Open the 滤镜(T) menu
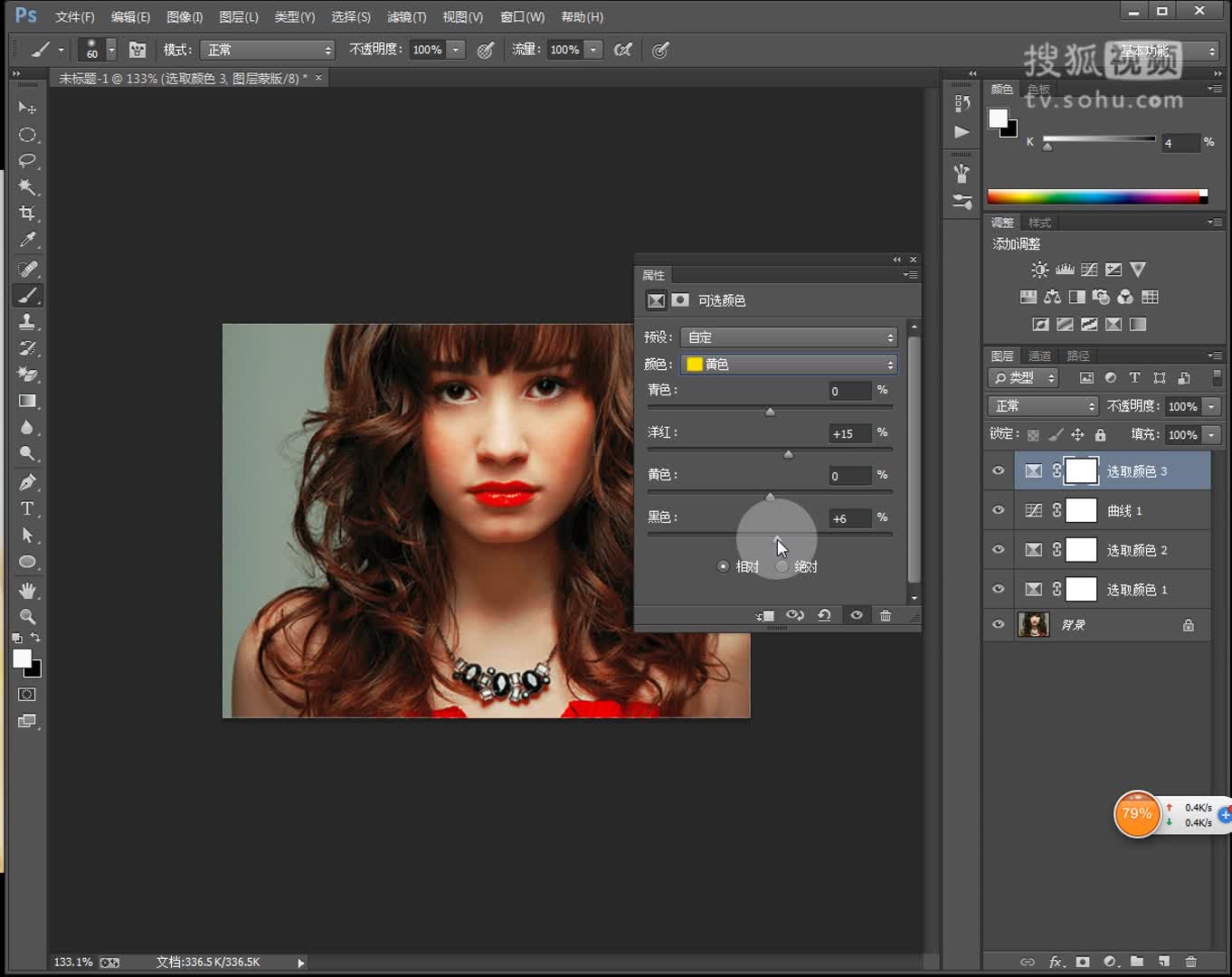The width and height of the screenshot is (1232, 977). [x=406, y=16]
